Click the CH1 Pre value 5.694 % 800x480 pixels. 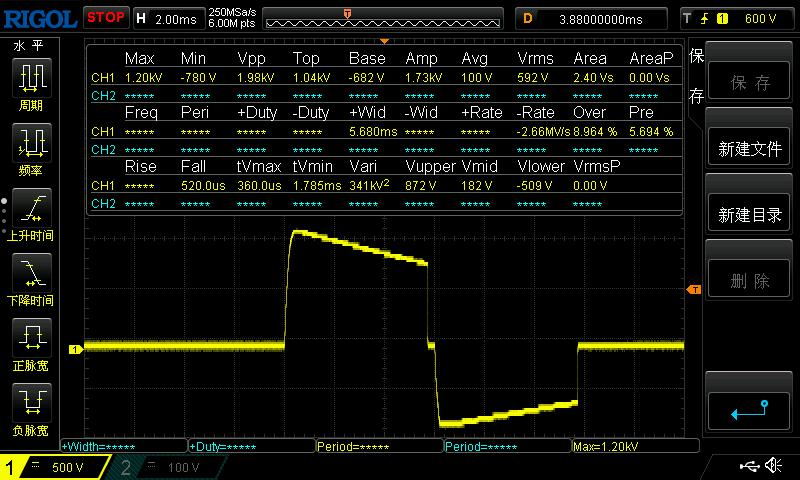(x=651, y=132)
